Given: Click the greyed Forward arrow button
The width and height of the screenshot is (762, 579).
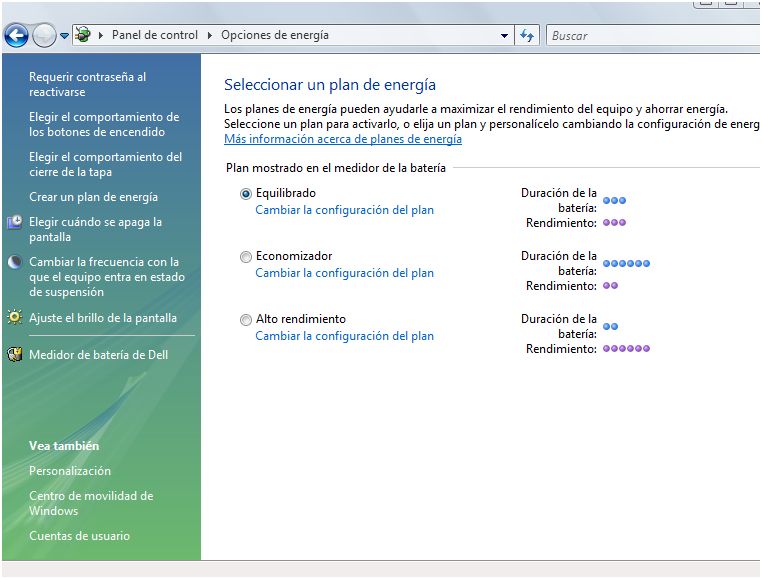Looking at the screenshot, I should [44, 35].
